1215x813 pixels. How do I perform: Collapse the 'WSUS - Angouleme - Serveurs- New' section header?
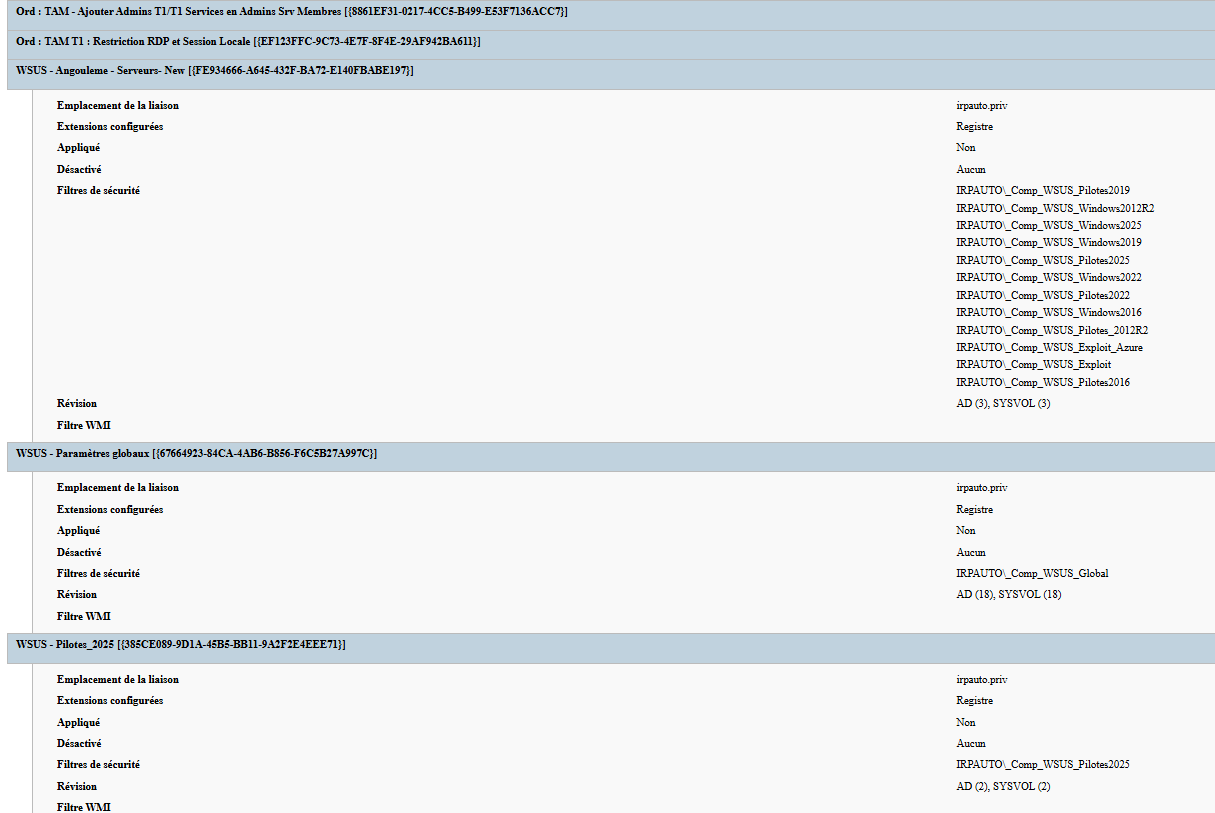click(611, 74)
